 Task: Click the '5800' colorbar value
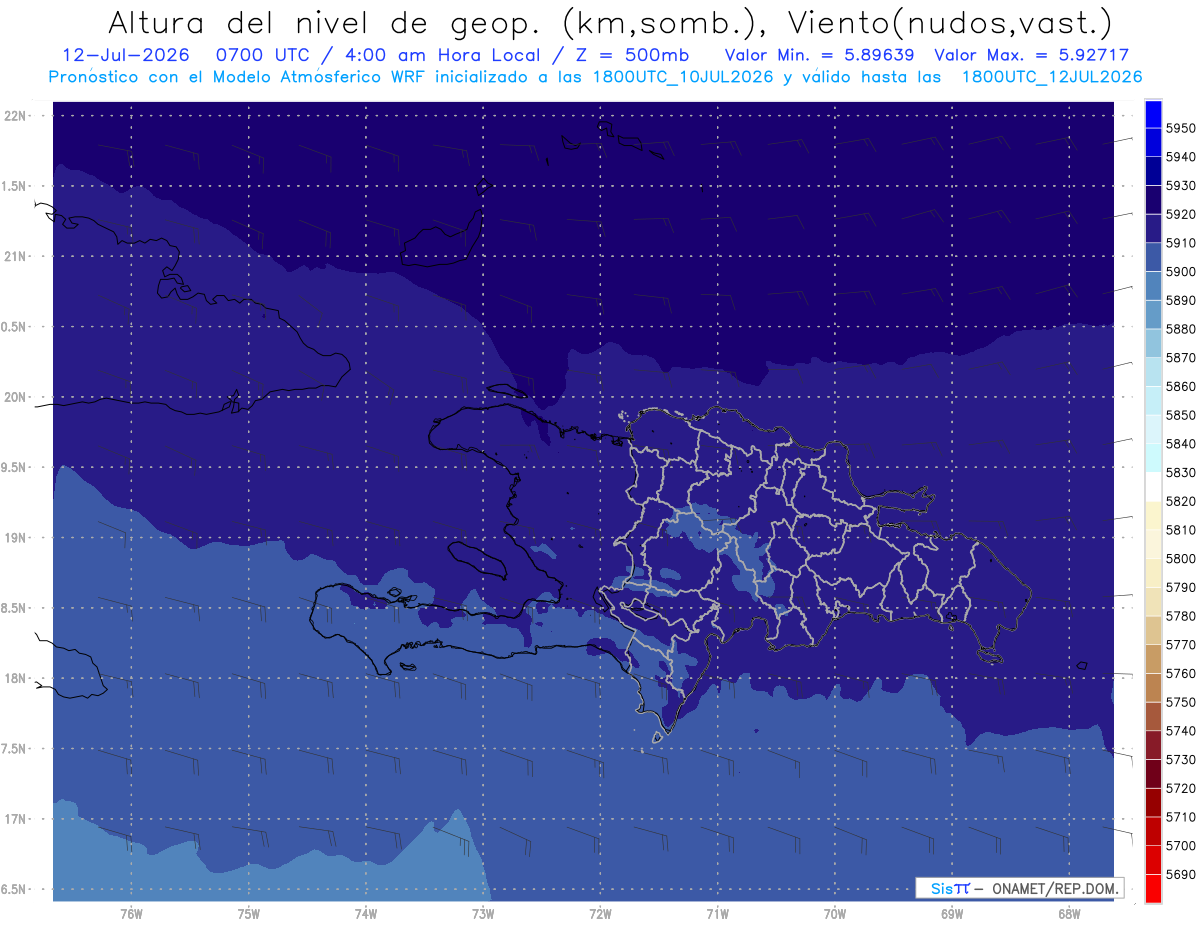[1181, 558]
